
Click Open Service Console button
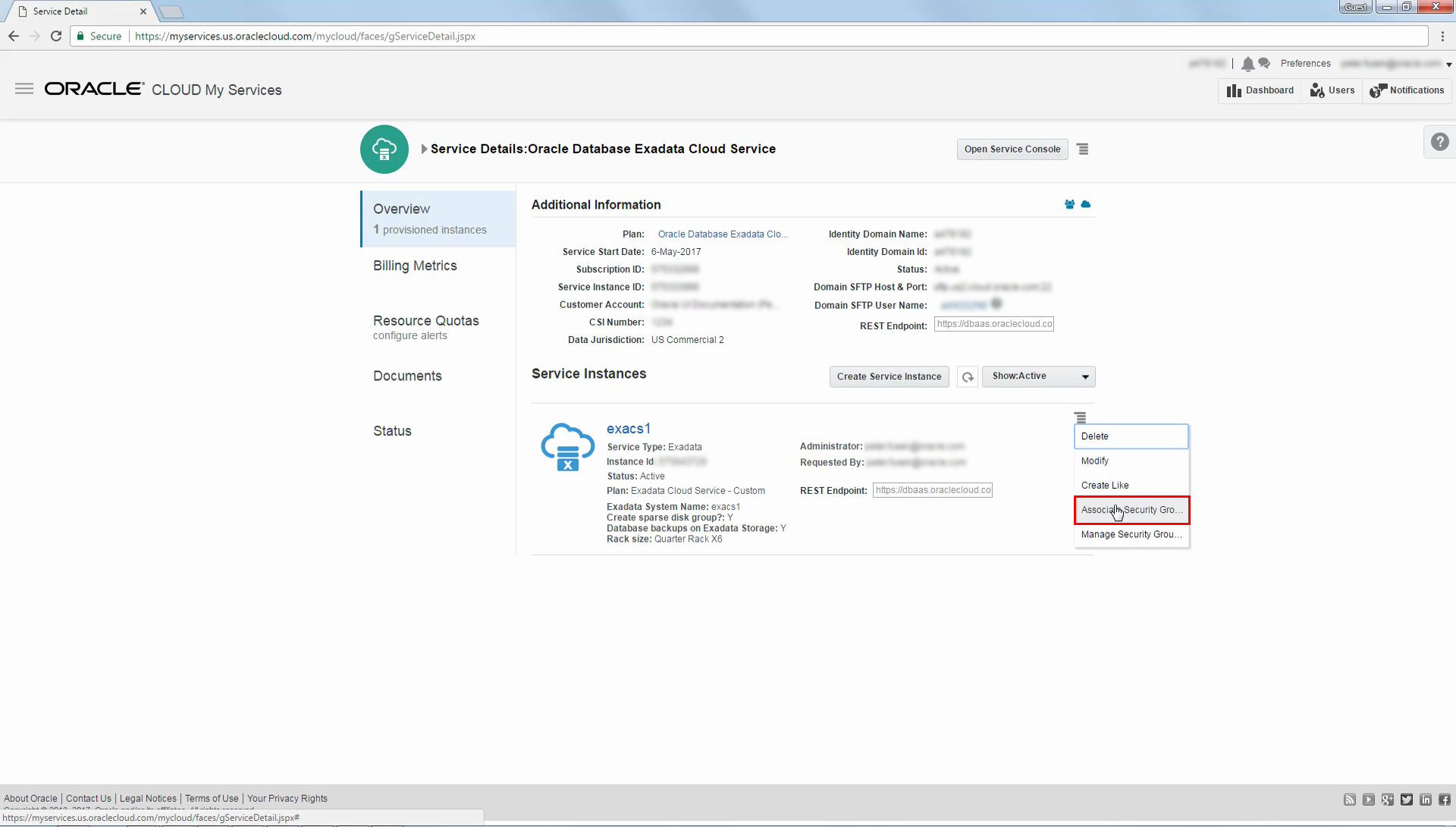[1012, 149]
